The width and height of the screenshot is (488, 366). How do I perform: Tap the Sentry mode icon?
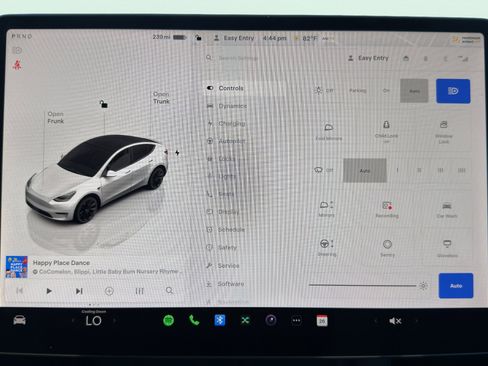coord(387,248)
